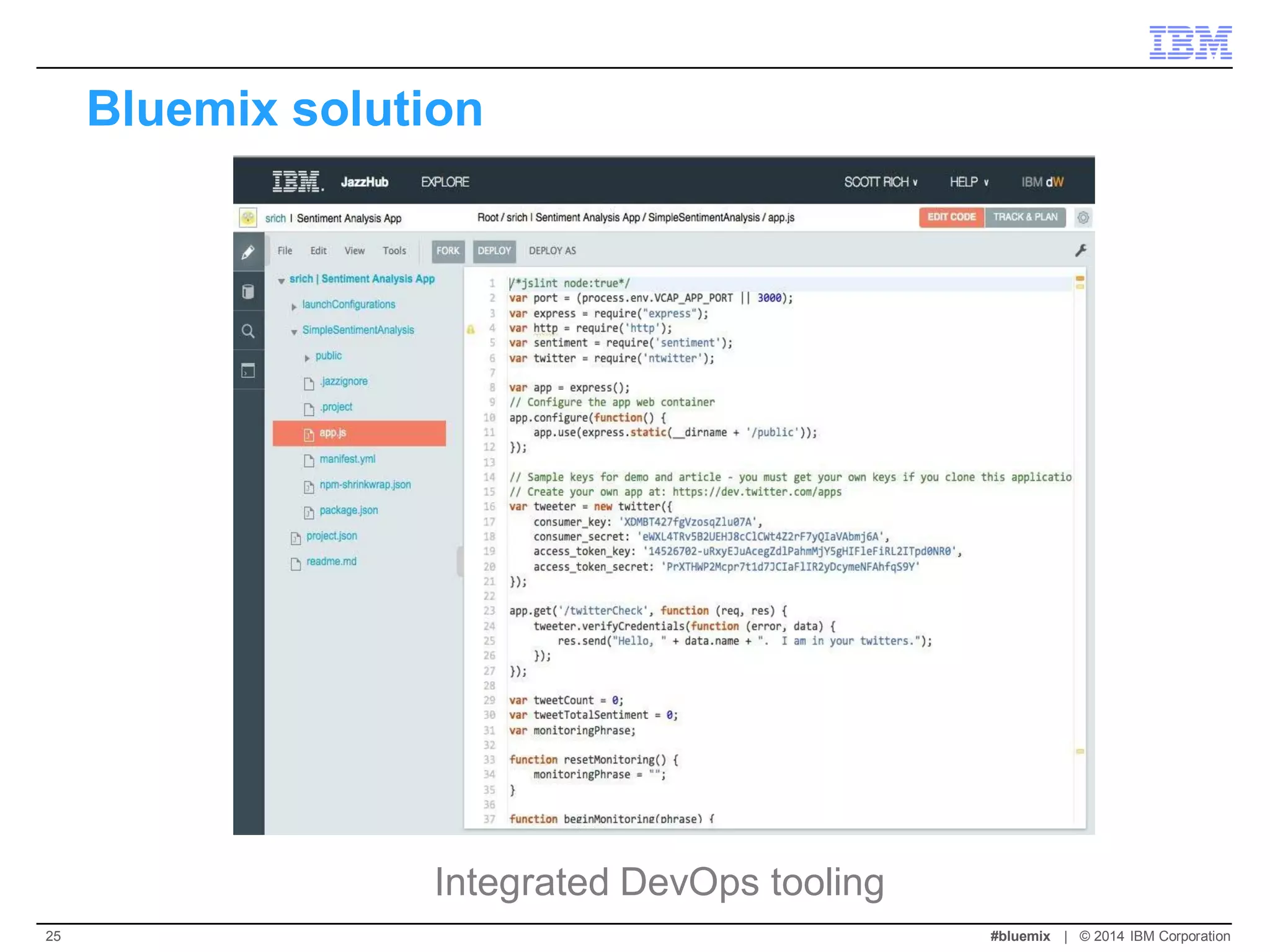Click the manifest.yml file icon
Screen dimensions: 1270x952
pyautogui.click(x=309, y=461)
